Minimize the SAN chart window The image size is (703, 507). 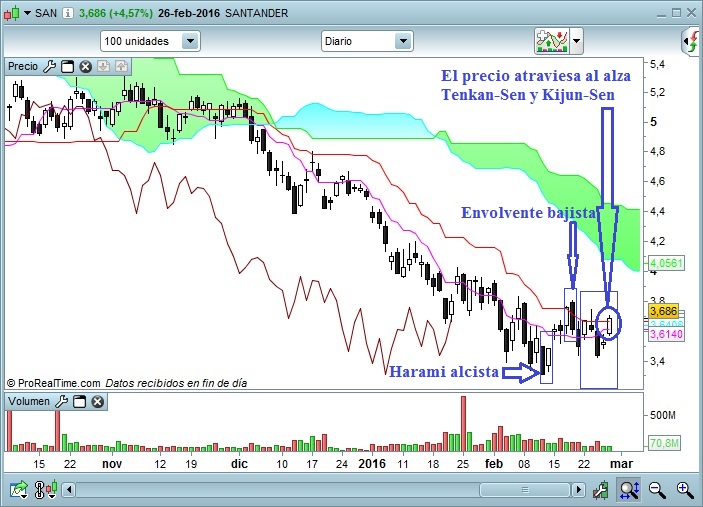[661, 14]
